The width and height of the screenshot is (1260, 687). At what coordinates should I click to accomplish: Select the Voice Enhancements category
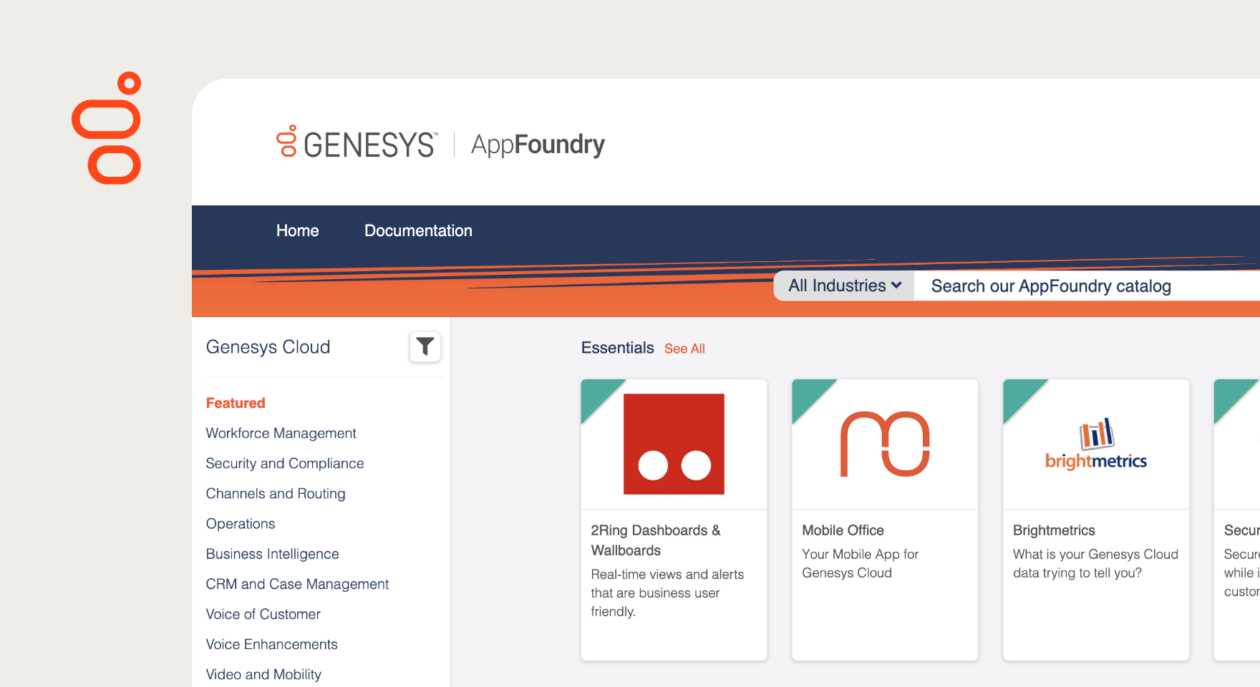pyautogui.click(x=272, y=644)
